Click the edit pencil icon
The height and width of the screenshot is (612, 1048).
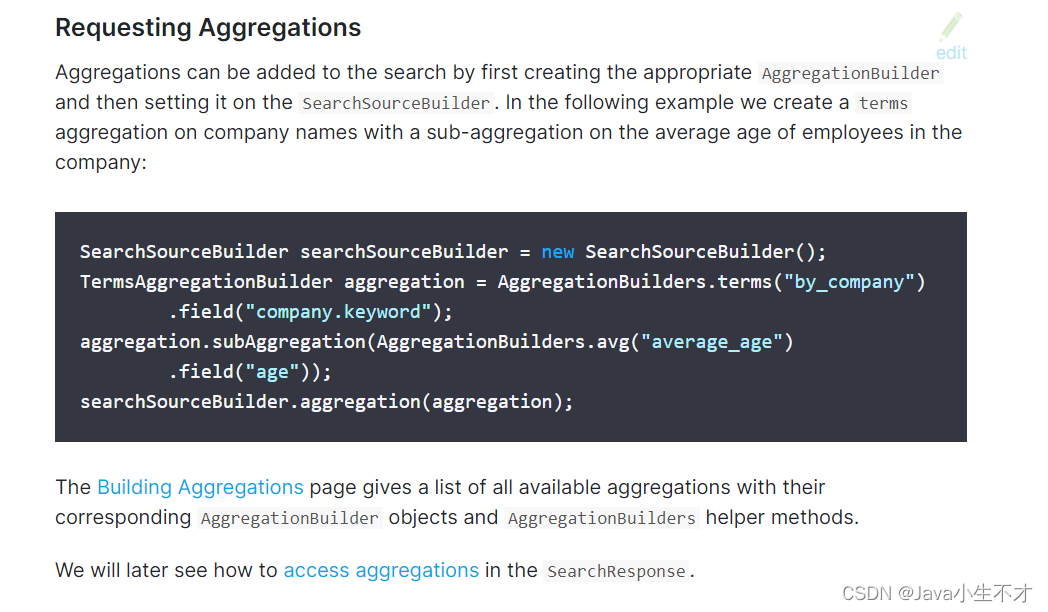[x=951, y=26]
